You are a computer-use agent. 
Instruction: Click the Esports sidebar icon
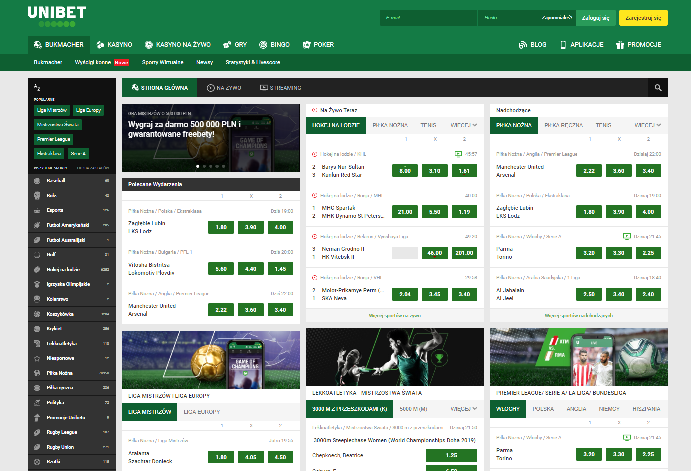click(x=37, y=210)
